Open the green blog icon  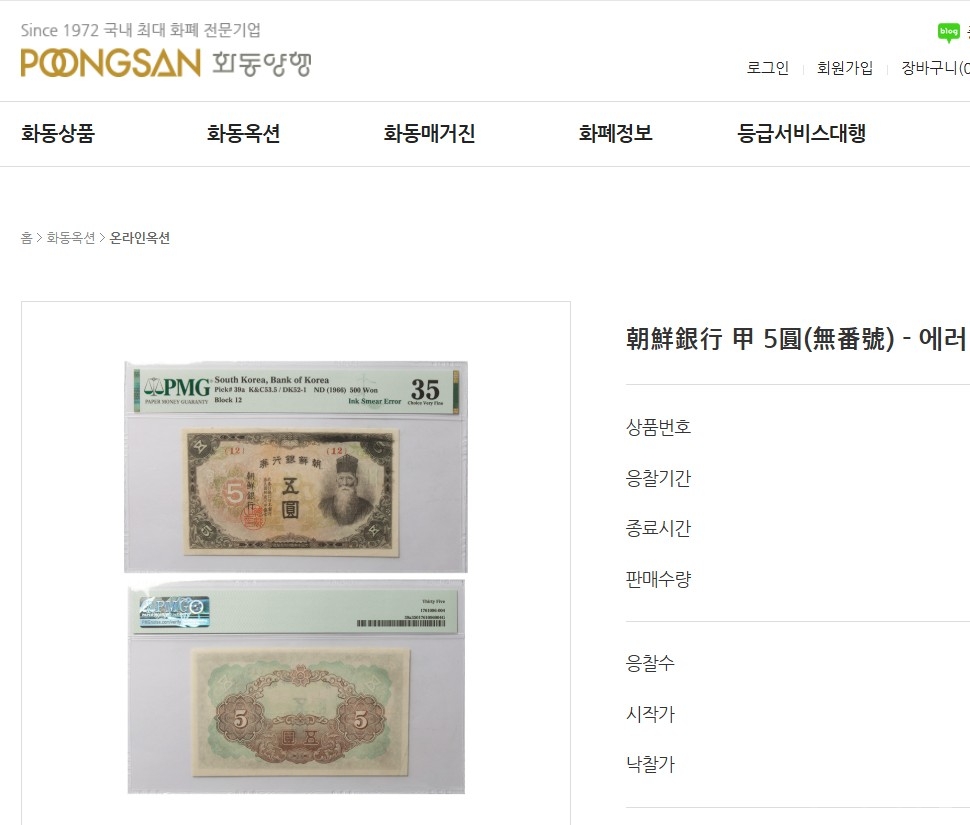coord(948,32)
